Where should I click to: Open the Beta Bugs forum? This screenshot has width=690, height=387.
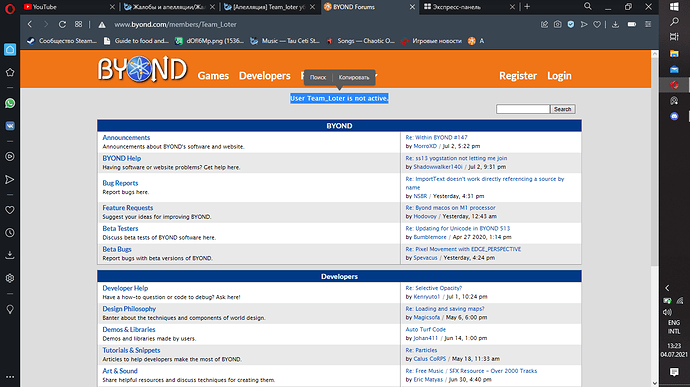point(117,249)
